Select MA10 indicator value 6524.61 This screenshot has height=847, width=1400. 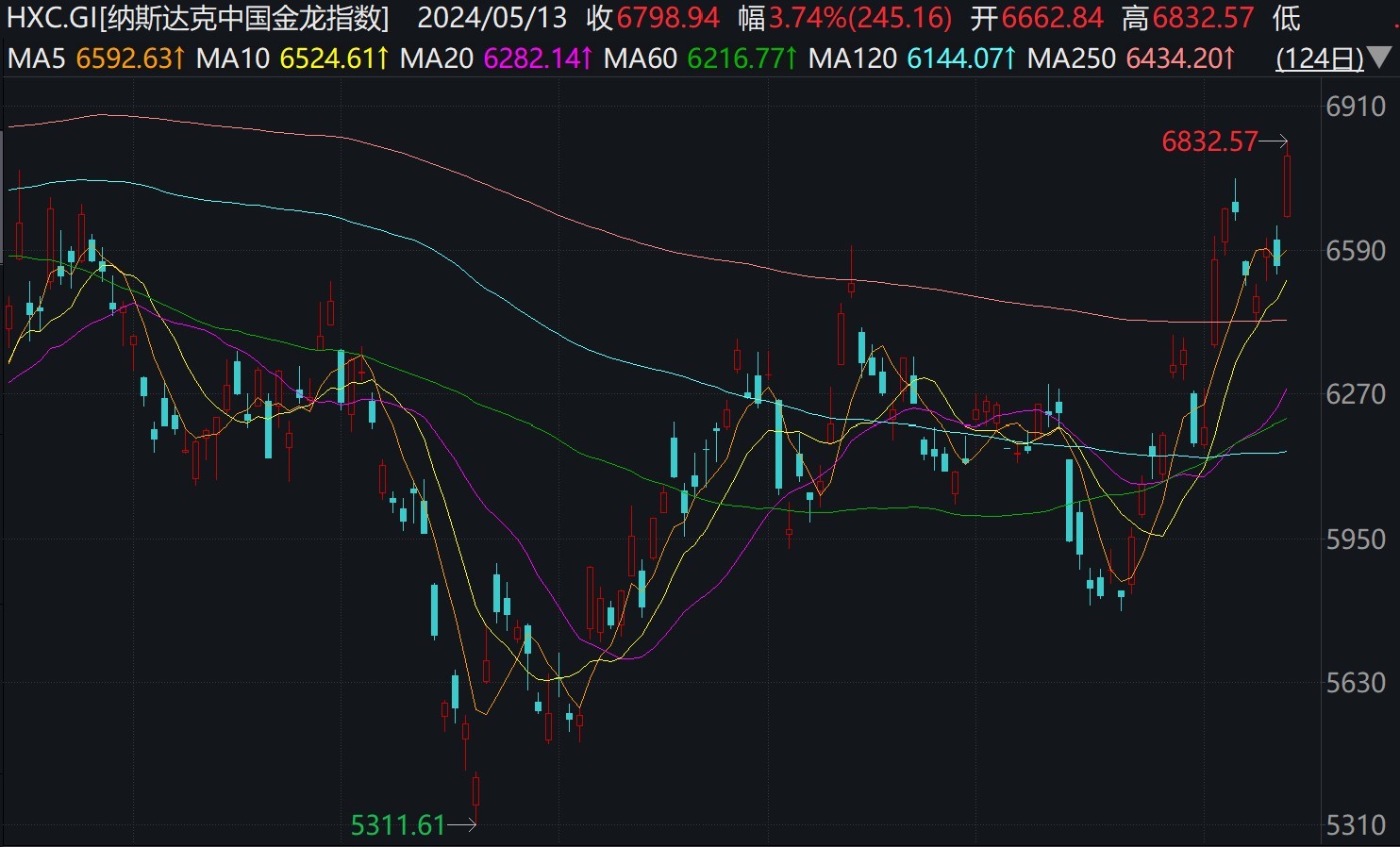(x=335, y=59)
